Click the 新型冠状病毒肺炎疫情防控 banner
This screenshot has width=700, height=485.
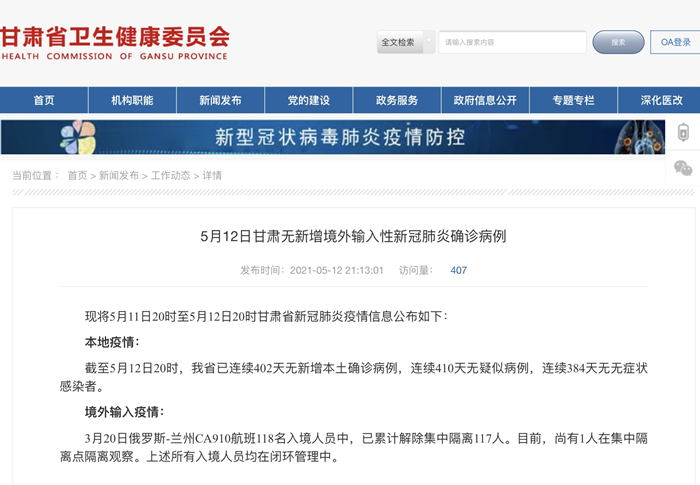pos(333,137)
